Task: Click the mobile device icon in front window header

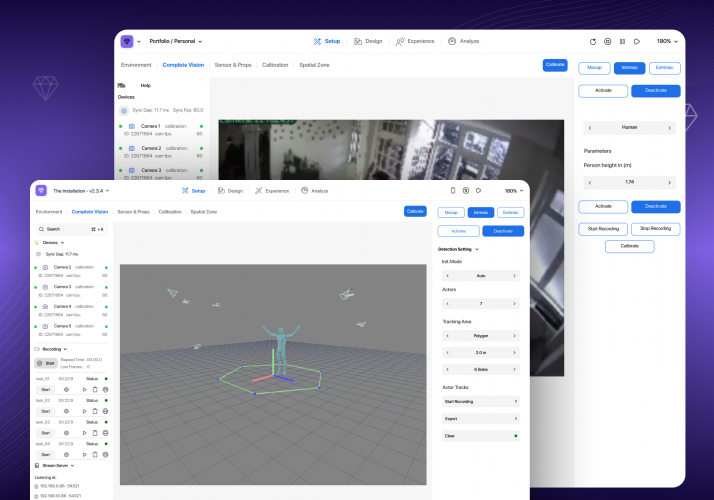Action: coord(452,190)
